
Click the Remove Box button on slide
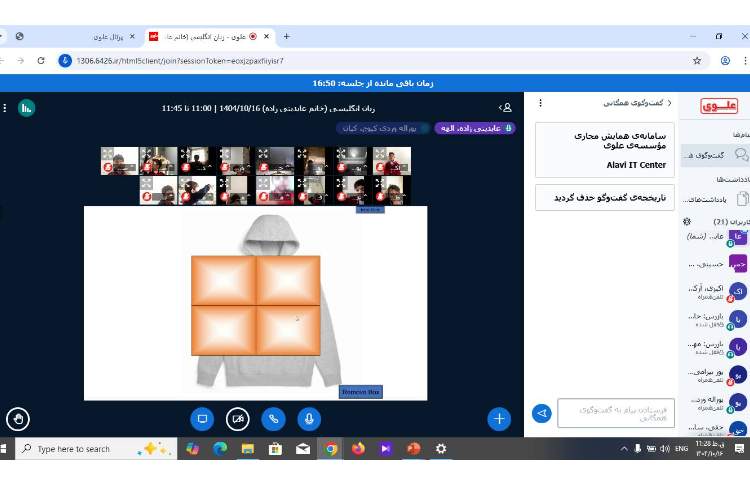pos(361,392)
